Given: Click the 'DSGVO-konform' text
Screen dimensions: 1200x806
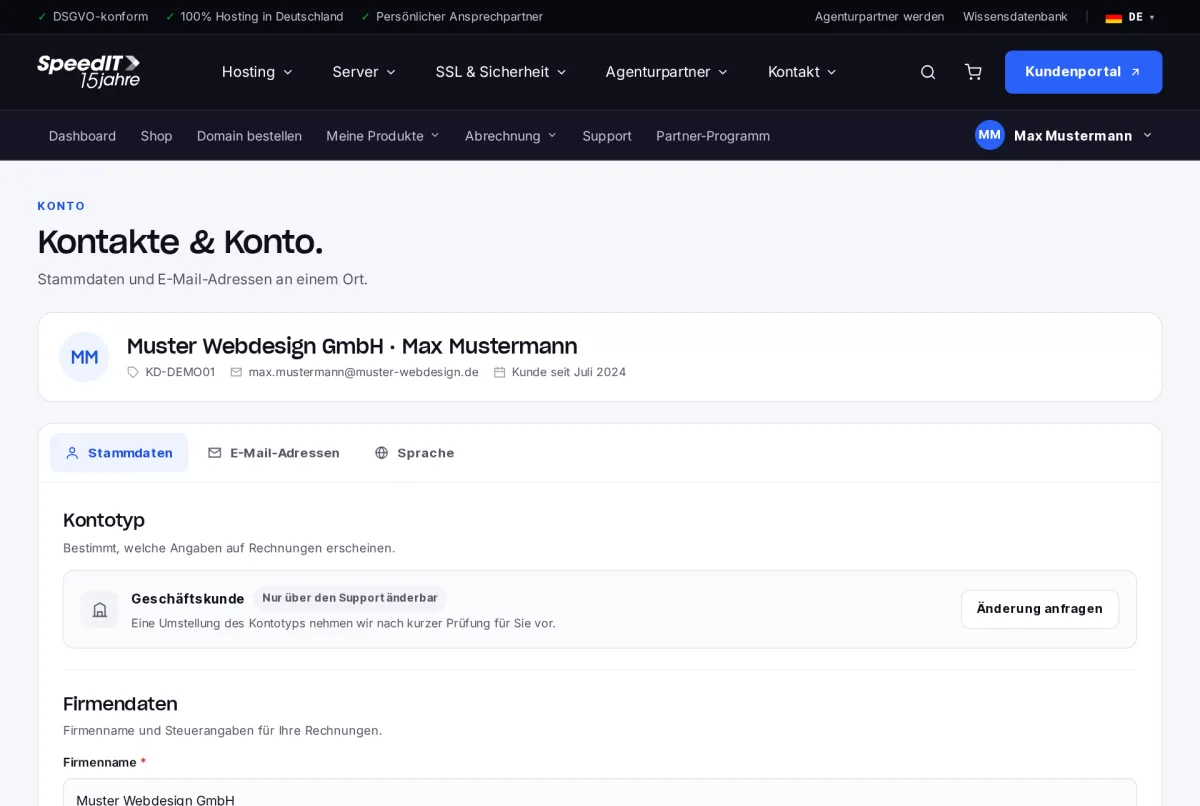Looking at the screenshot, I should (100, 17).
